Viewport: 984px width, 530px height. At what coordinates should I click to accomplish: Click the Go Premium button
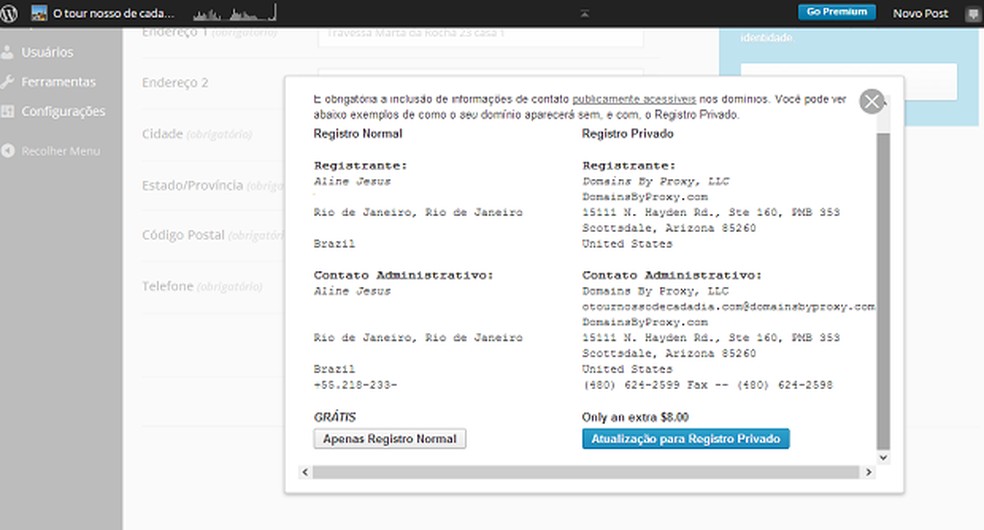point(837,12)
